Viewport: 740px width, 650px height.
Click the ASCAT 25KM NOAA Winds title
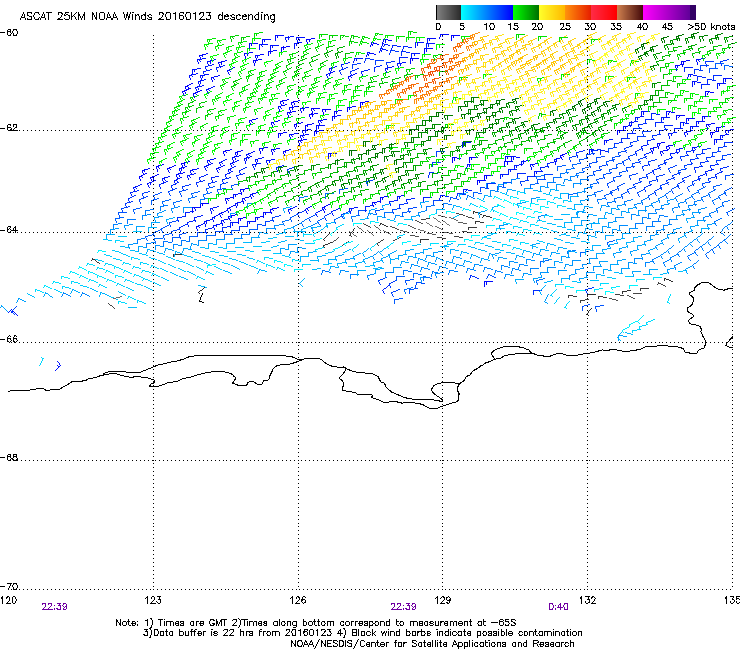147,16
